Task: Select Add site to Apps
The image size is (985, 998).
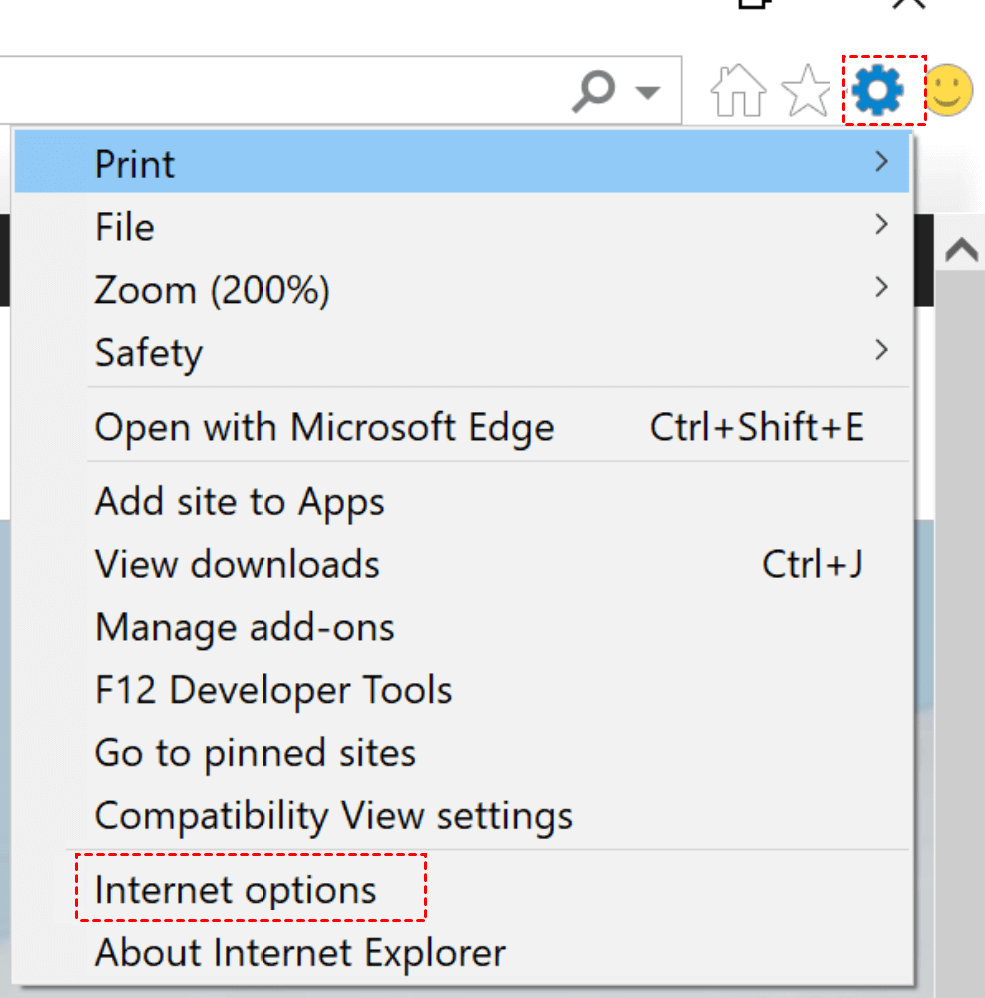Action: pos(240,502)
